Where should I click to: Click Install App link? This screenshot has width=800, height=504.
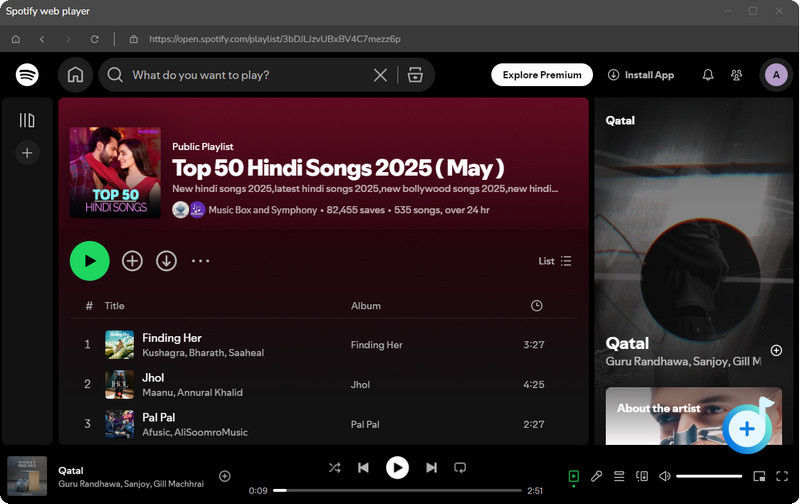(641, 75)
